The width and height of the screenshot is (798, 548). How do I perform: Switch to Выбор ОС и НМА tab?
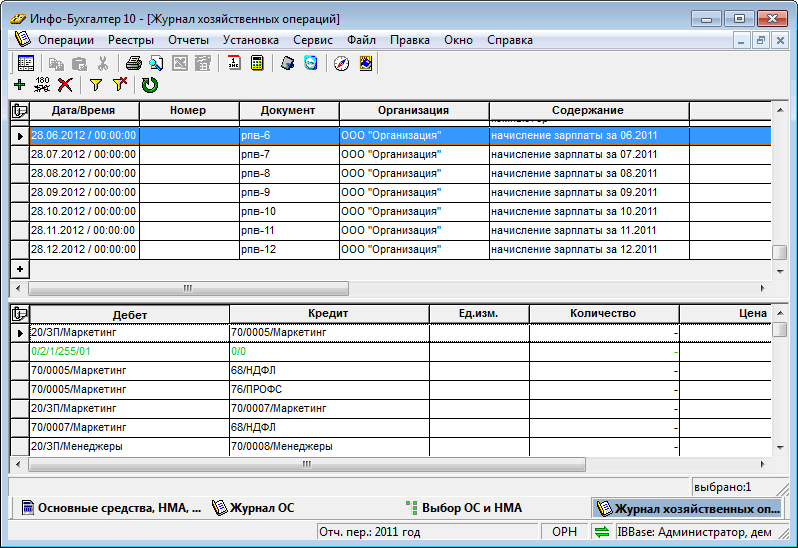point(464,508)
